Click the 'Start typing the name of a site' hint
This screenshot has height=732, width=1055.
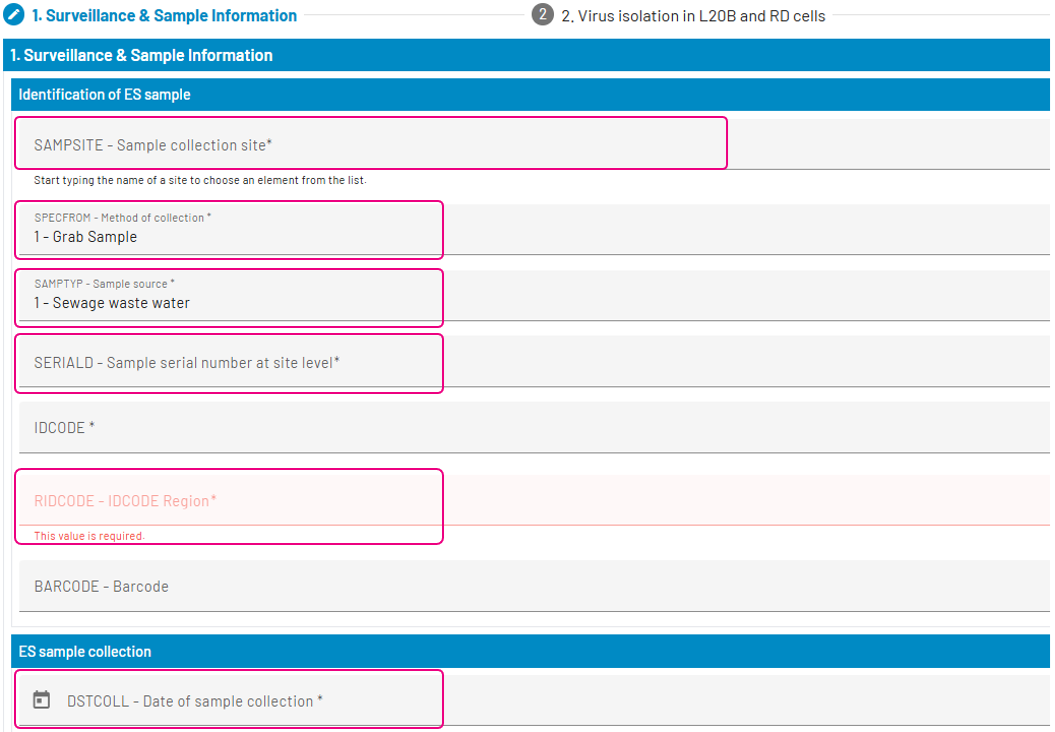click(x=200, y=181)
